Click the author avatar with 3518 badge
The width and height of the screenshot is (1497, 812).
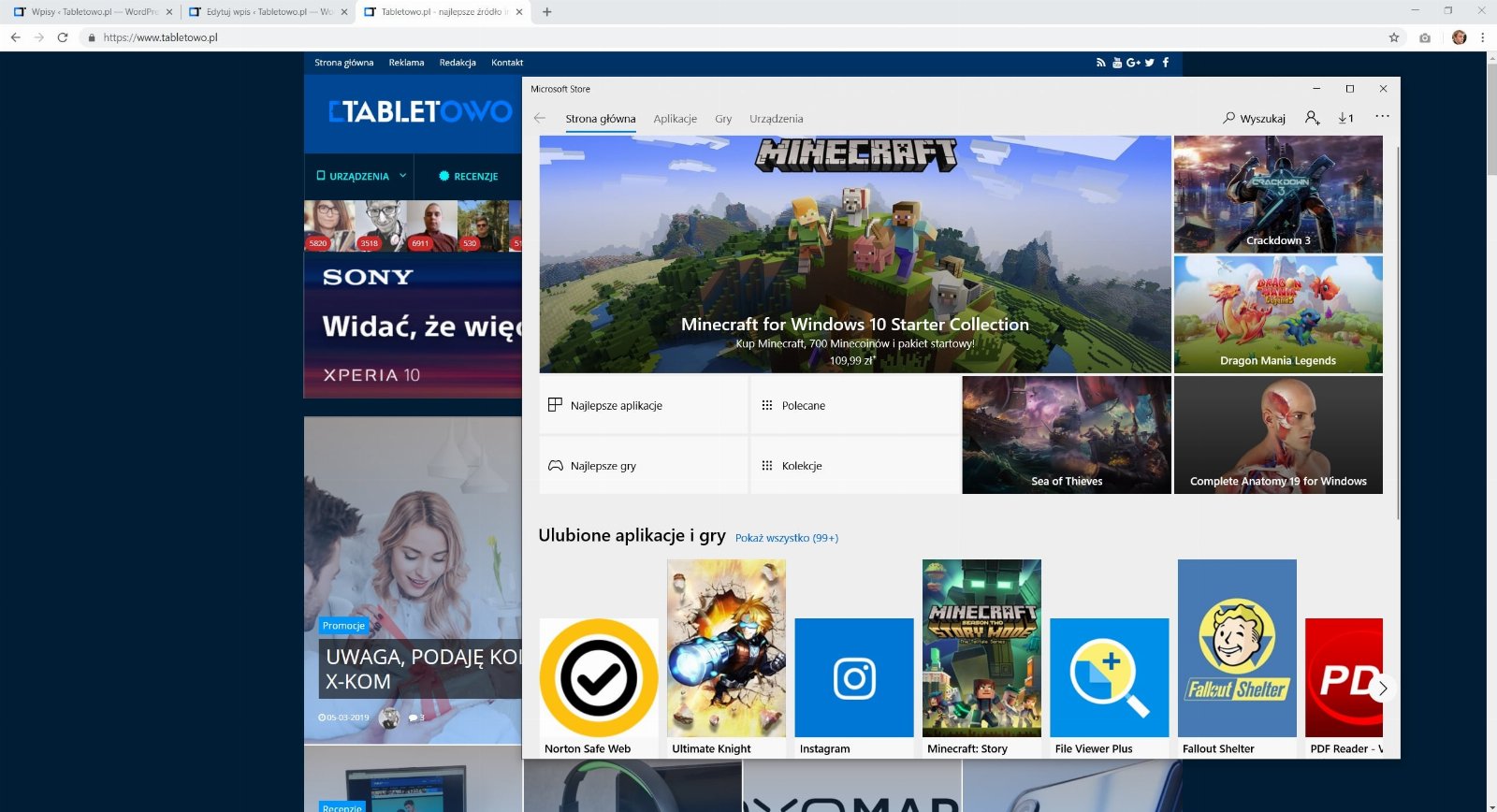coord(381,225)
